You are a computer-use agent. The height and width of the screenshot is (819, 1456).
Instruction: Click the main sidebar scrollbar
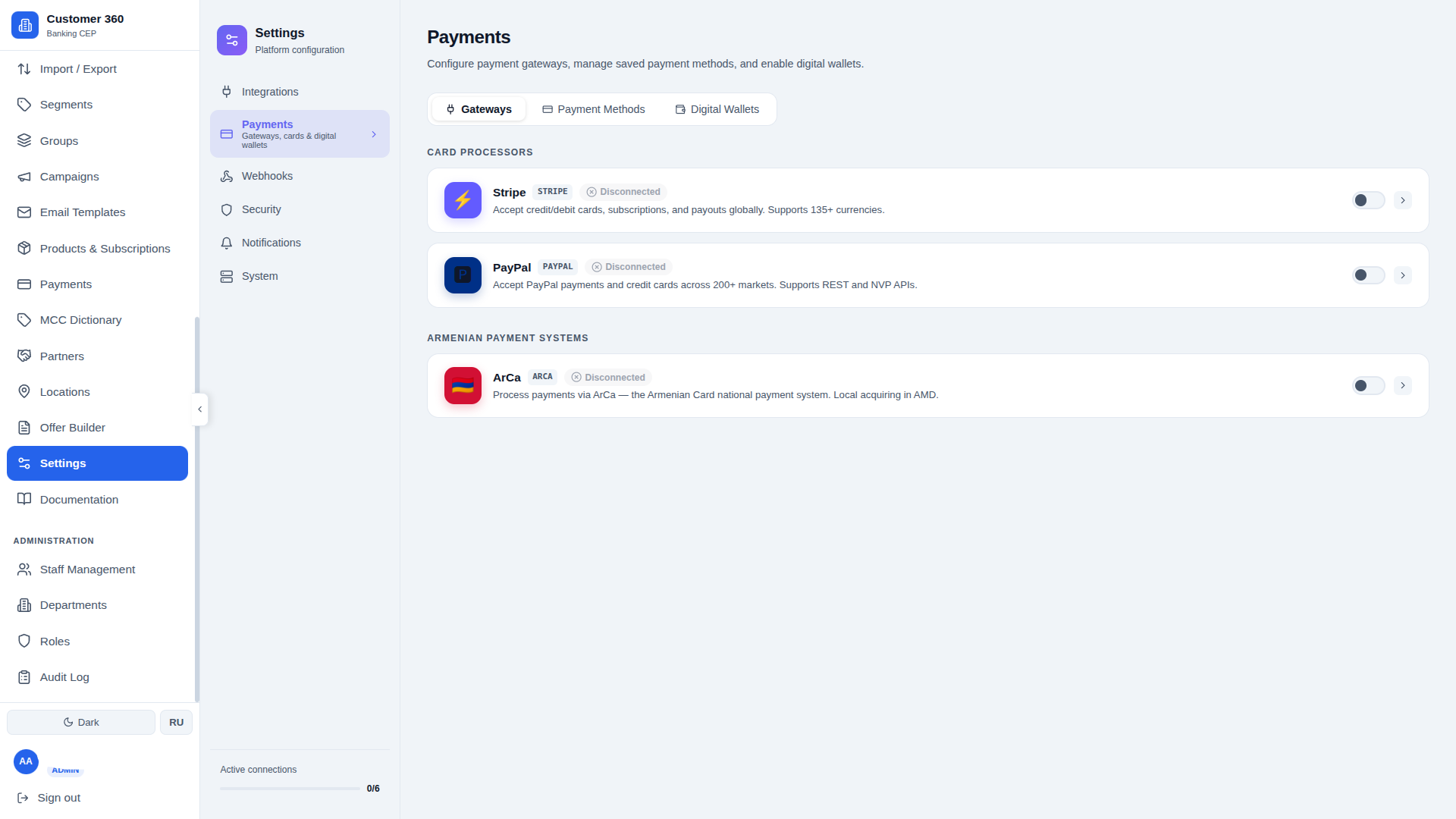pyautogui.click(x=197, y=510)
